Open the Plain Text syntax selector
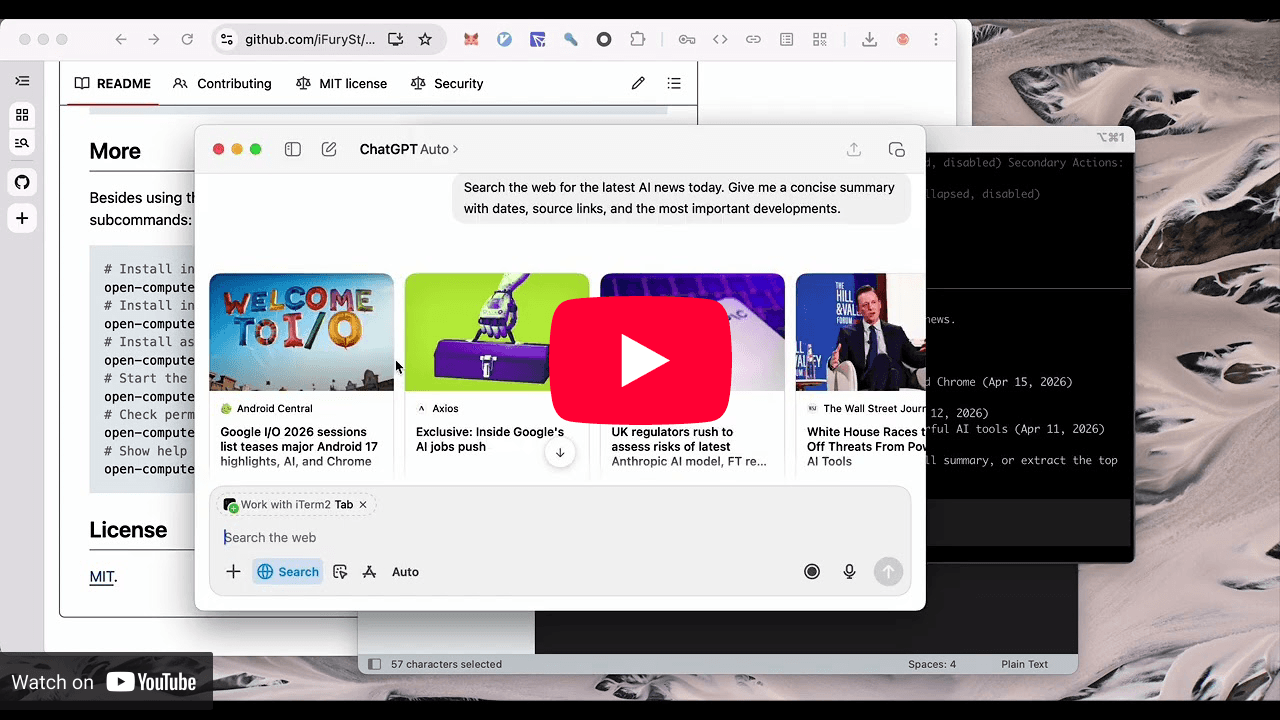The image size is (1280, 720). coord(1024,664)
